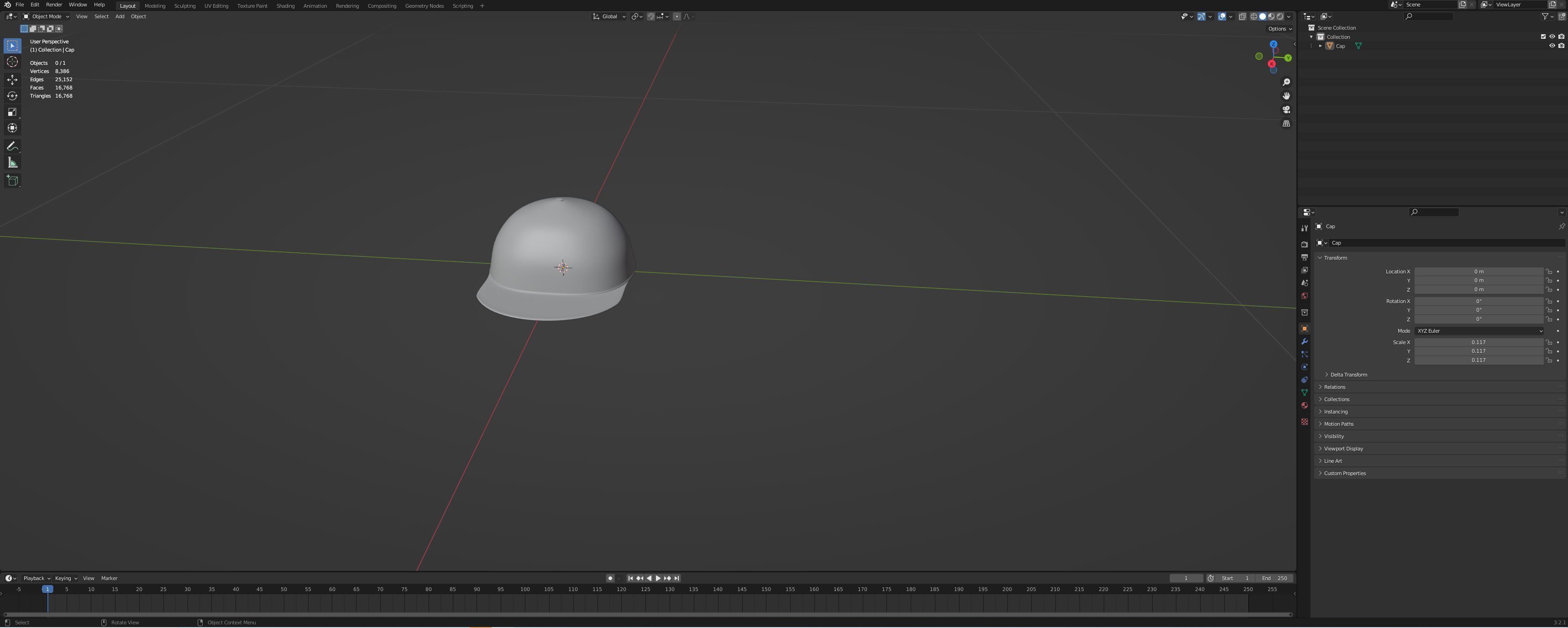Choose the Measure ruler tool
Image resolution: width=1568 pixels, height=628 pixels.
click(12, 162)
